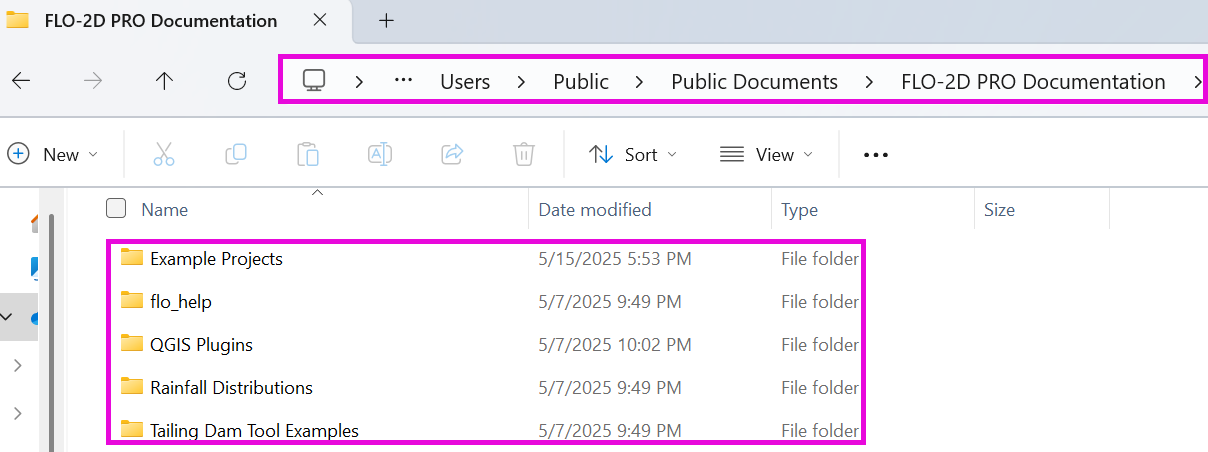This screenshot has height=452, width=1208.
Task: Refresh the current folder view
Action: [x=237, y=82]
